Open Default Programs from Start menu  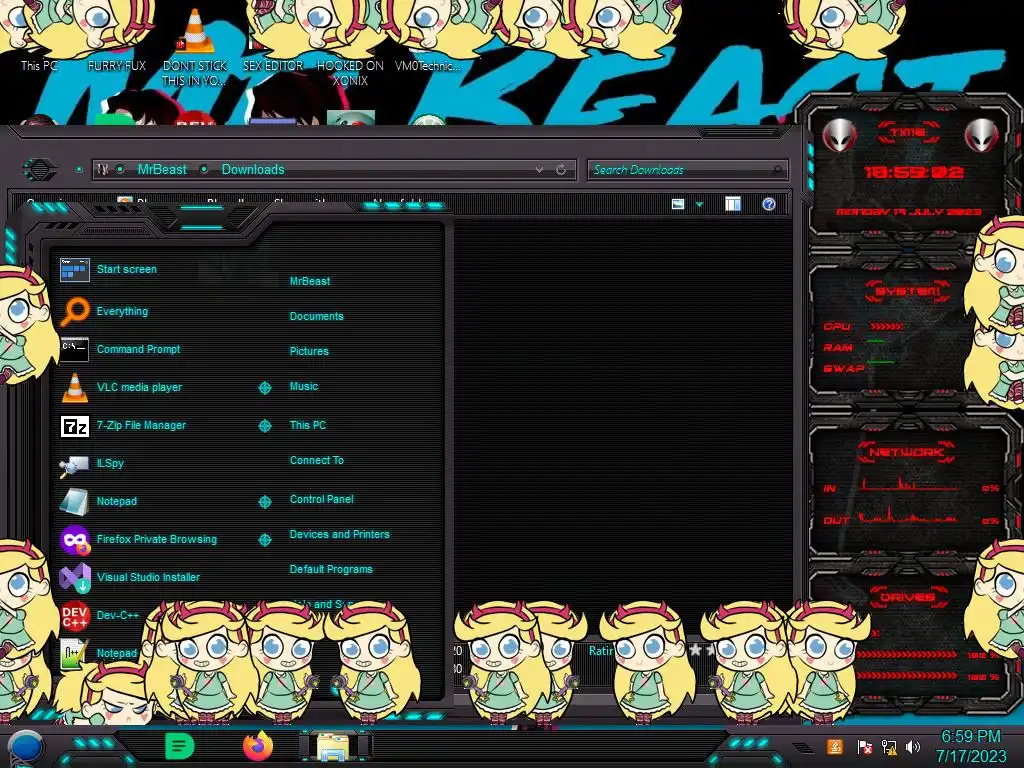point(330,569)
